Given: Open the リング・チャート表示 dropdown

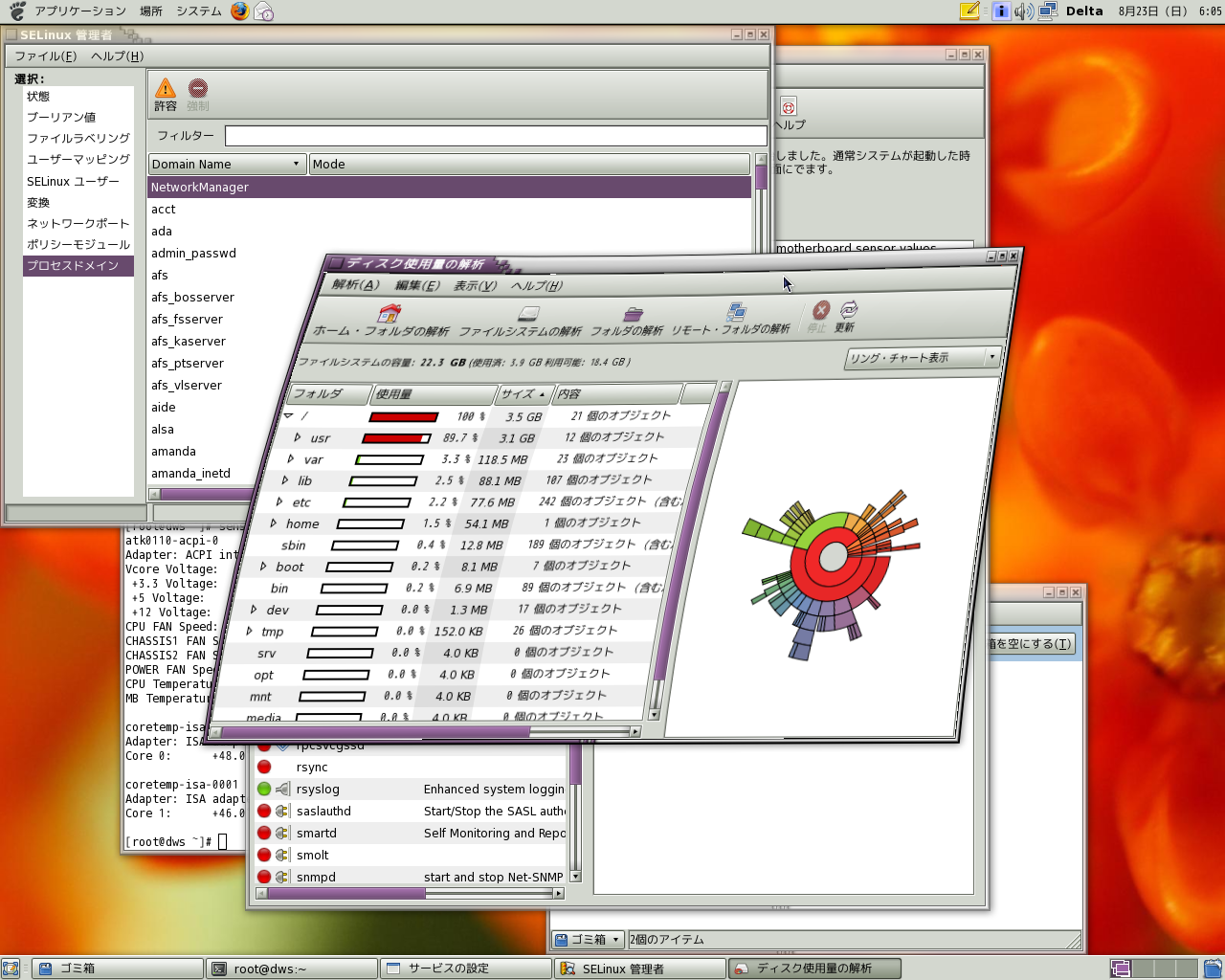Looking at the screenshot, I should 923,358.
